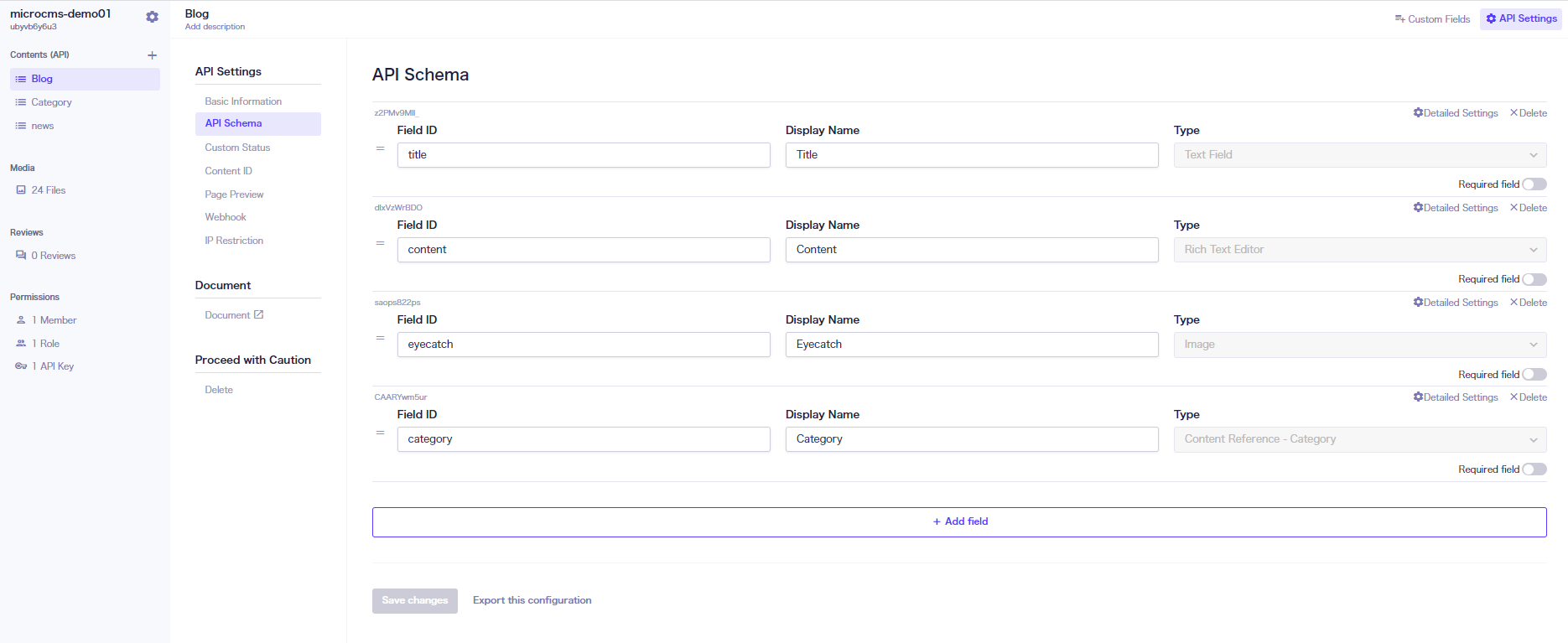The width and height of the screenshot is (1568, 643).
Task: Click the plus icon beside Contents (API)
Action: click(x=152, y=55)
